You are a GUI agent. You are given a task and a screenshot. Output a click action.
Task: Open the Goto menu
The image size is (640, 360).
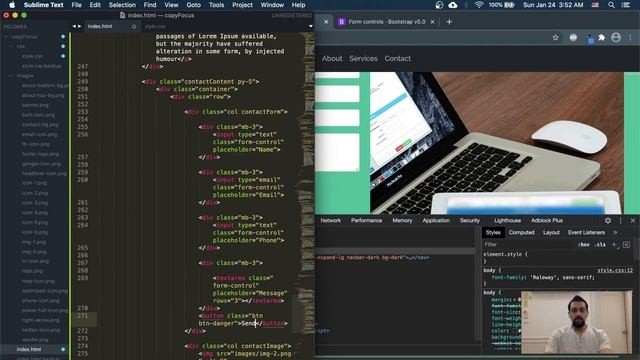pyautogui.click(x=193, y=5)
